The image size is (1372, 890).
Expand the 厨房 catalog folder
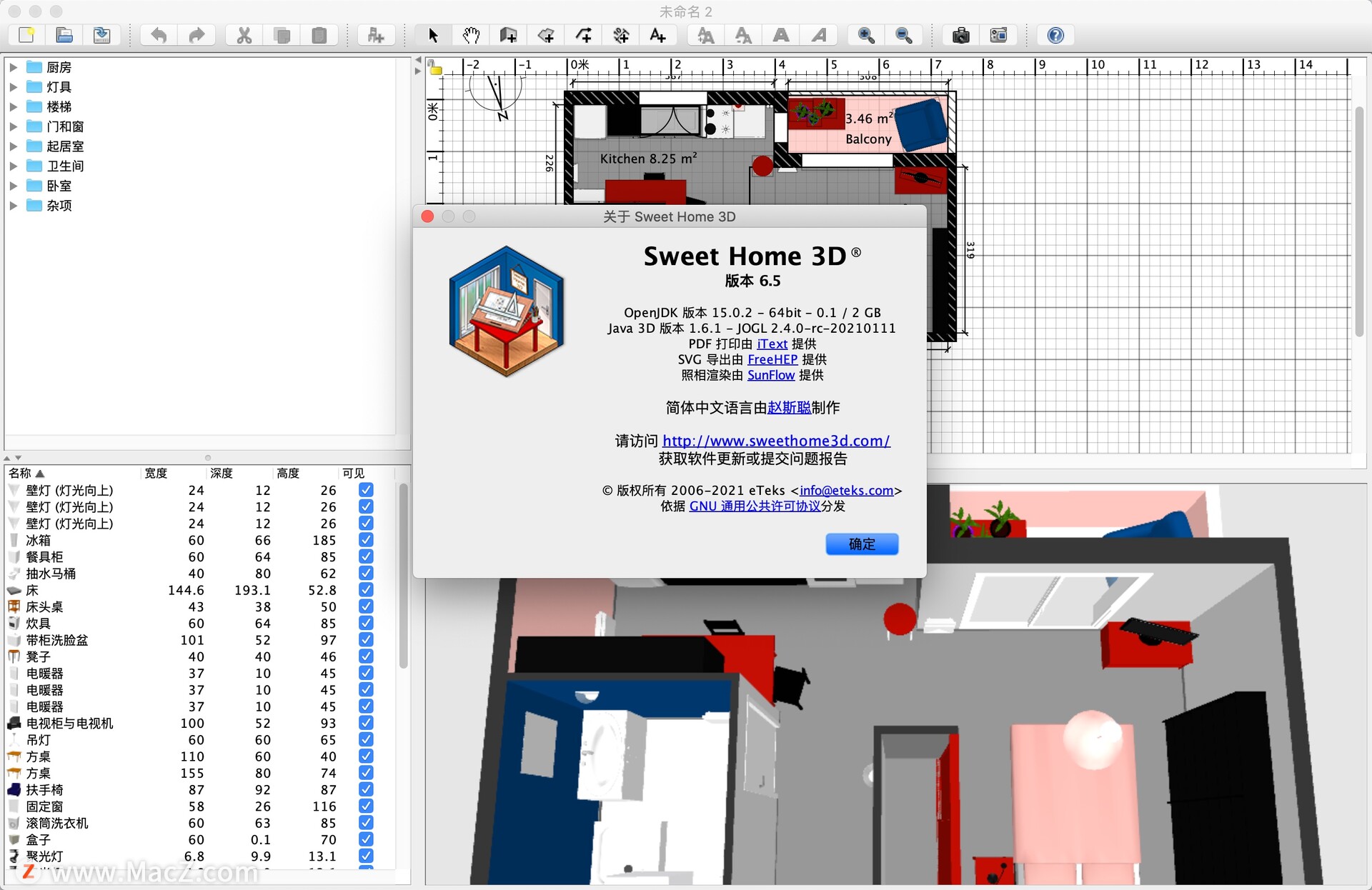pyautogui.click(x=13, y=67)
